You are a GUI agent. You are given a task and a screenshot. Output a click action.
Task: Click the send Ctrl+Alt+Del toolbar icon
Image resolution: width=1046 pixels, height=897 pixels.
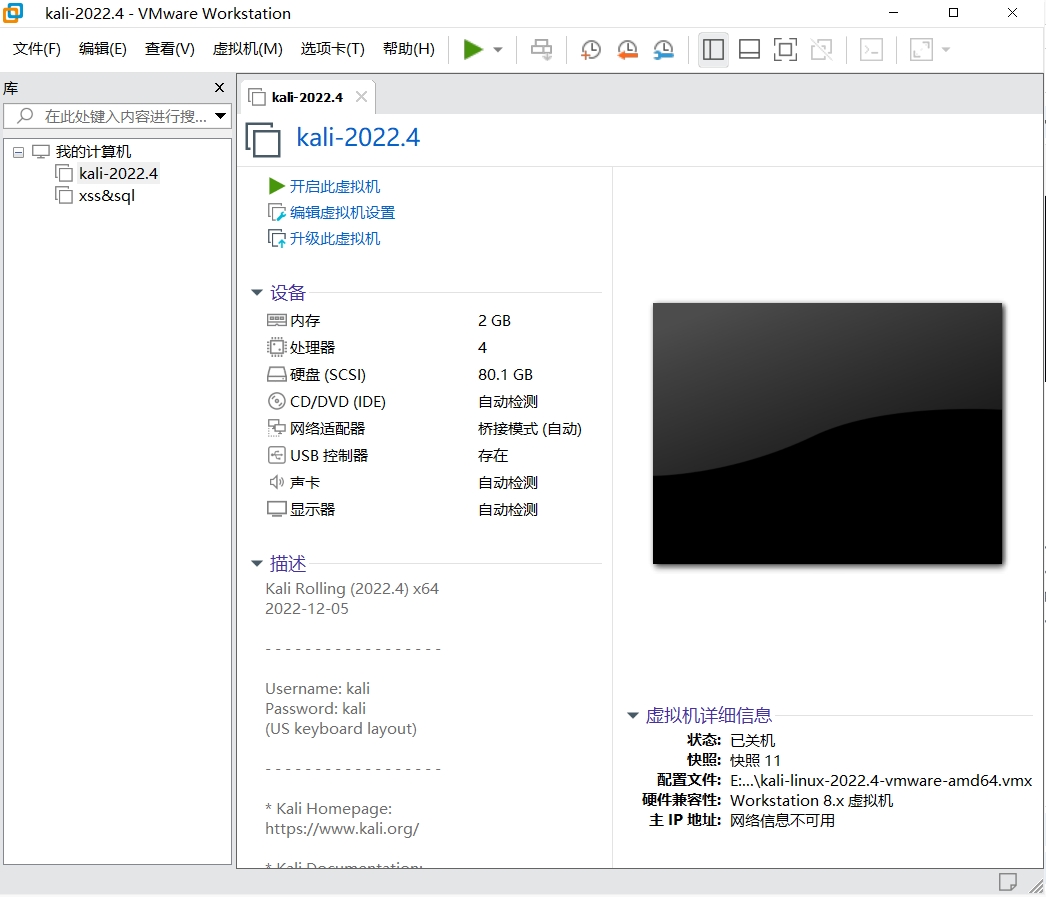(x=541, y=49)
